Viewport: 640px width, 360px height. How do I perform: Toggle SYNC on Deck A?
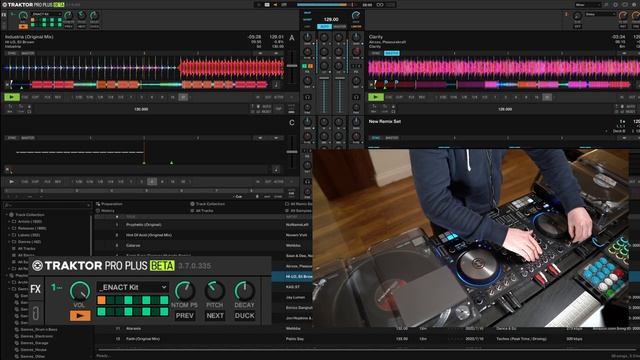click(x=12, y=53)
